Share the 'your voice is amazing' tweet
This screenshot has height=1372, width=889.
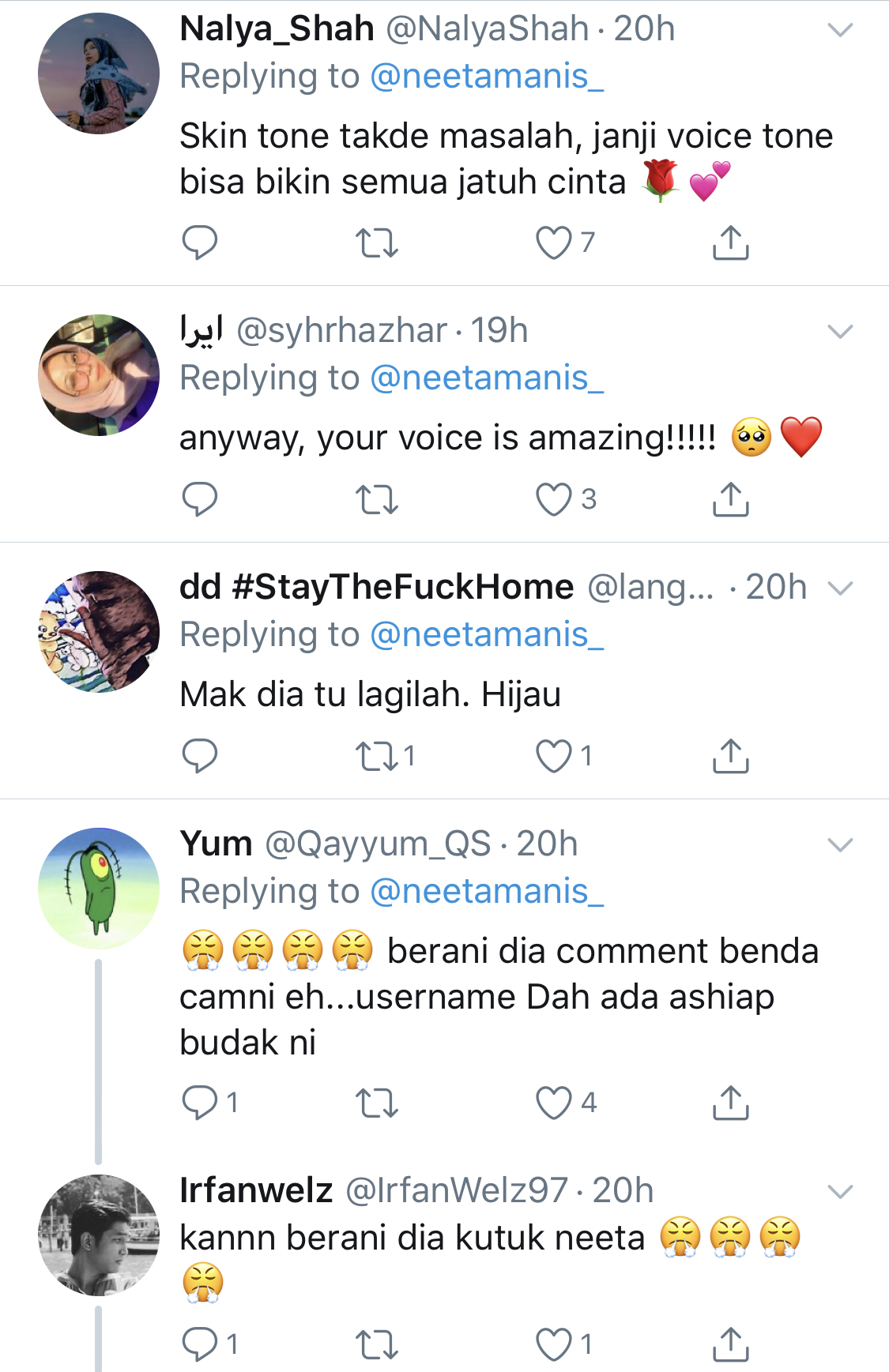730,499
